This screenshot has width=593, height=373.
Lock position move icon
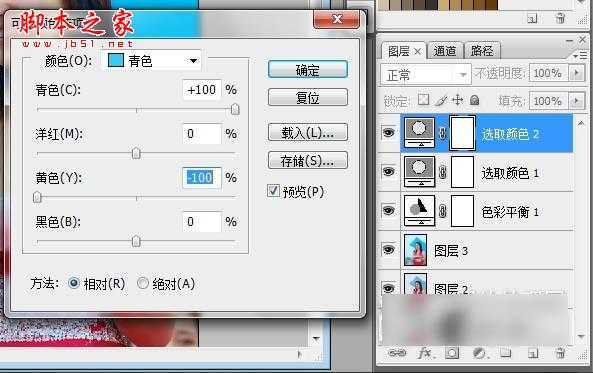point(457,100)
